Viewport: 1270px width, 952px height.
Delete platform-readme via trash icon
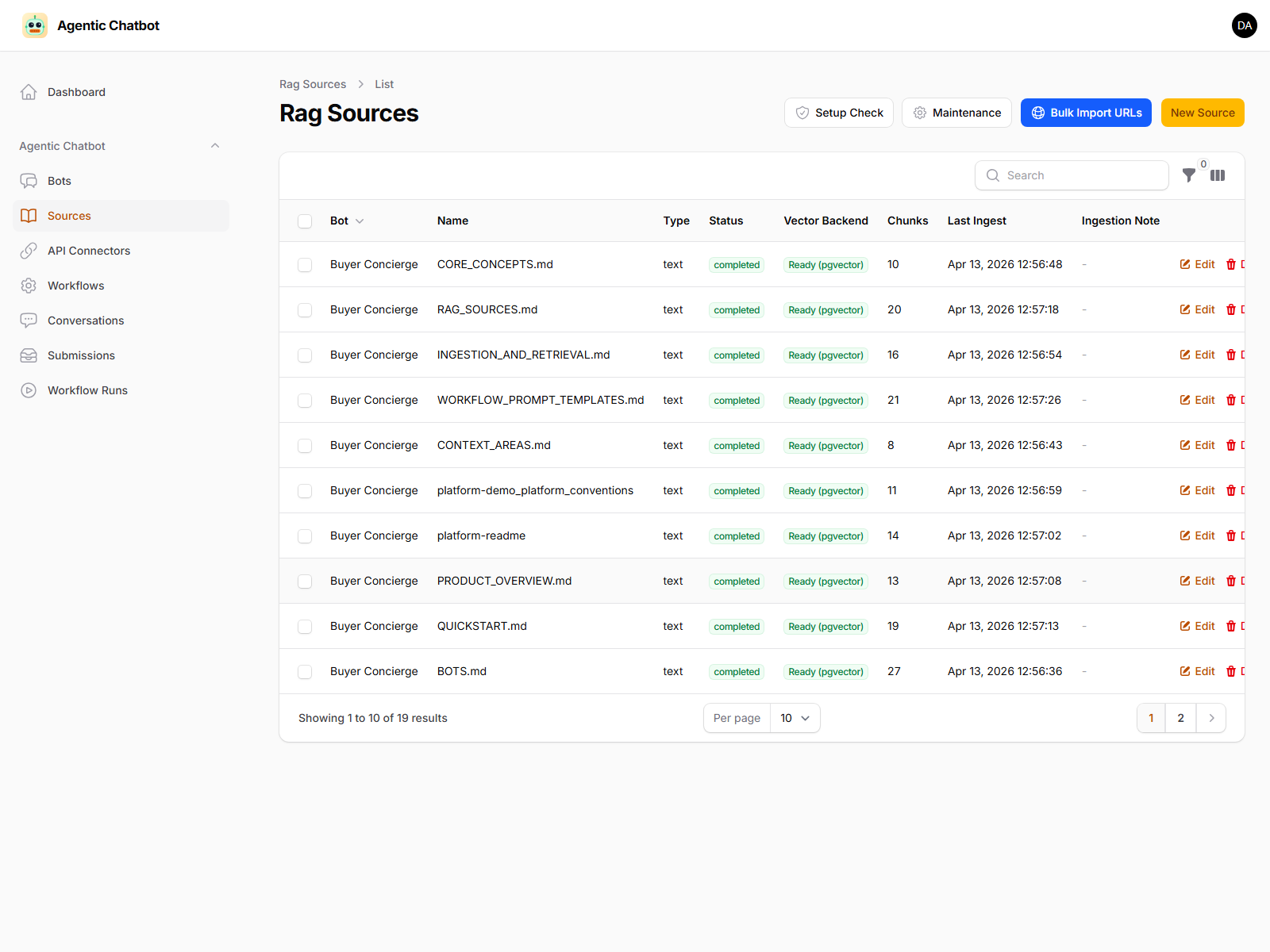1231,535
